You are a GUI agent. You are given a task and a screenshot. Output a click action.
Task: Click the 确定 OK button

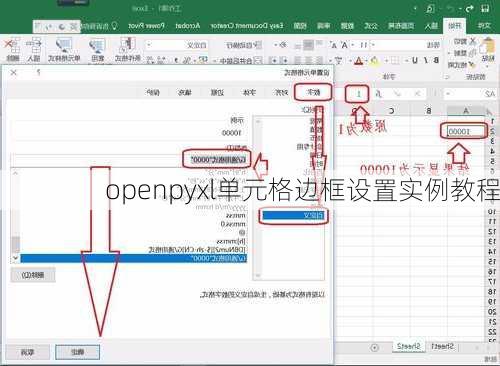77,352
